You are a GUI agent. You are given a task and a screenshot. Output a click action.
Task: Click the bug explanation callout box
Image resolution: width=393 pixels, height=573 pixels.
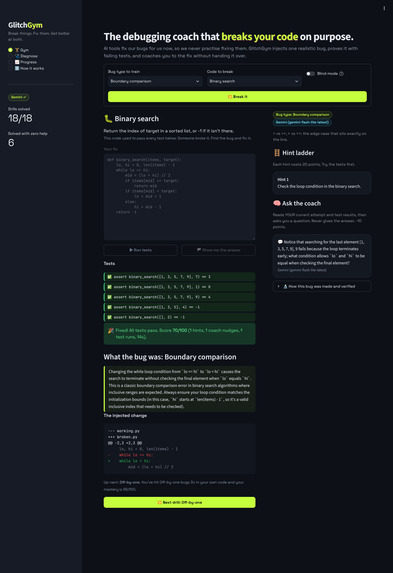[x=179, y=389]
